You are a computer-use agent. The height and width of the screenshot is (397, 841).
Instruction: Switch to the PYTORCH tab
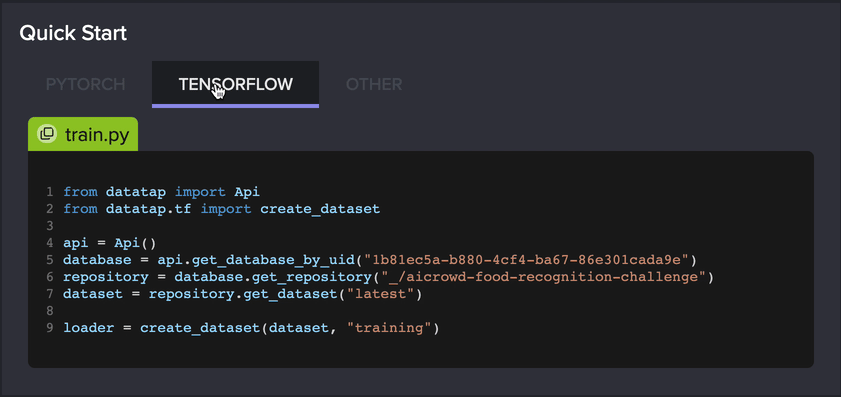tap(86, 84)
